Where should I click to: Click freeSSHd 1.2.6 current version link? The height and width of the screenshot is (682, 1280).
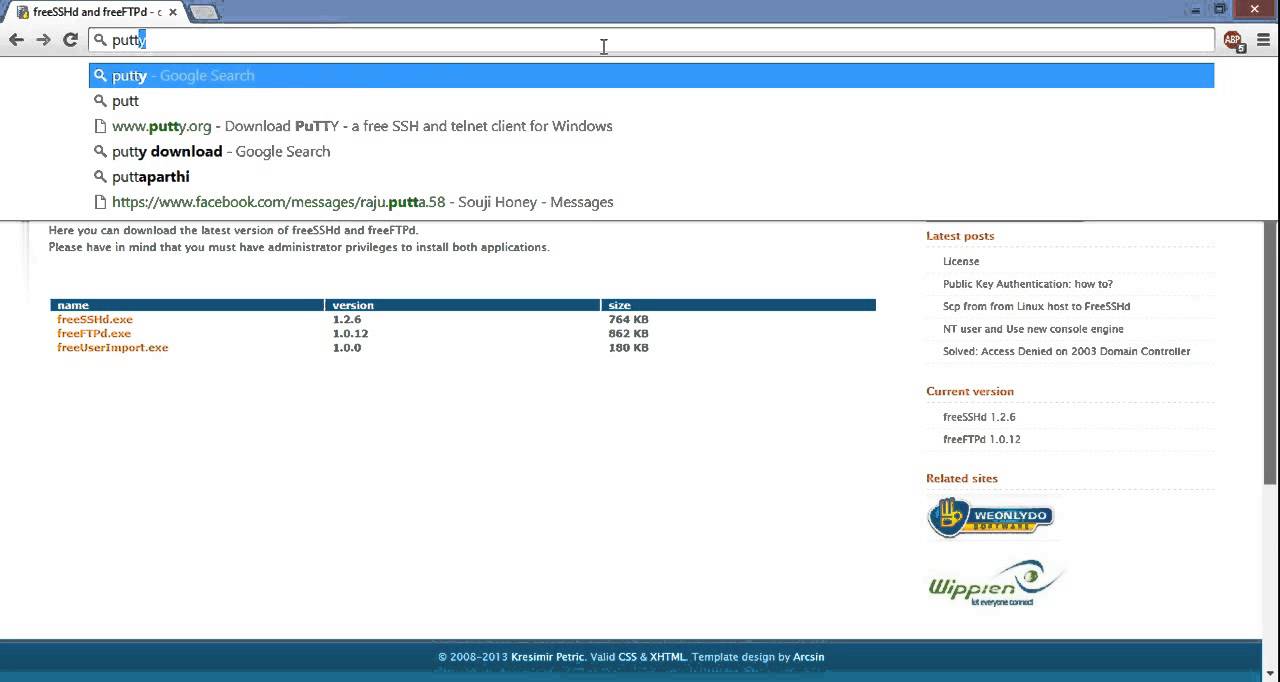(979, 417)
